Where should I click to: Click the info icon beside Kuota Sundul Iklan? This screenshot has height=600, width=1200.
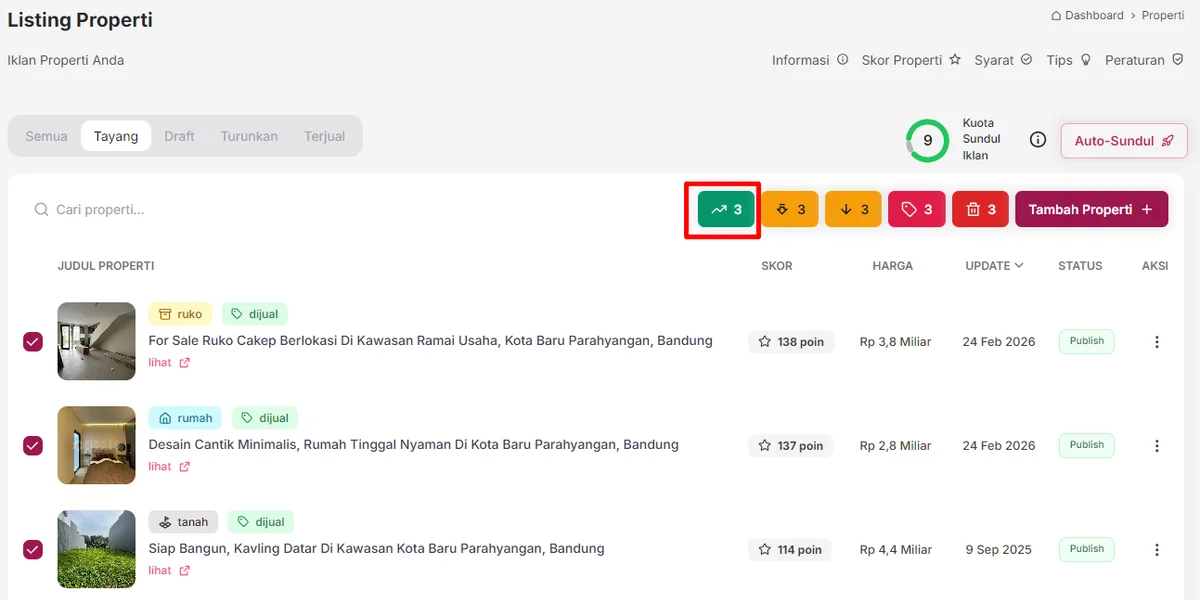1038,140
